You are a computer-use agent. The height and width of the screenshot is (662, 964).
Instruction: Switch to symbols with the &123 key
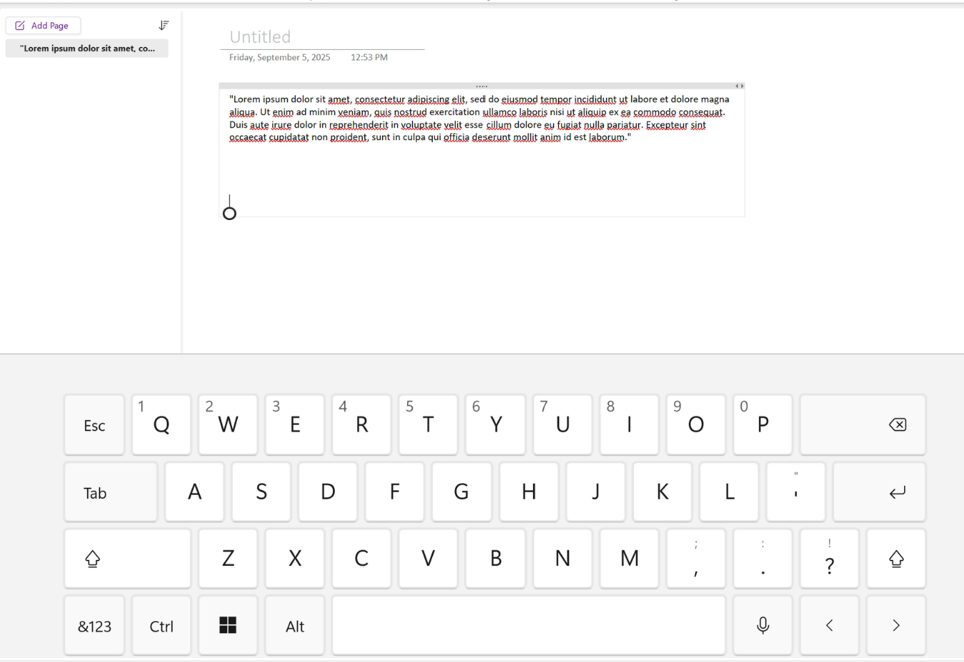(x=94, y=624)
